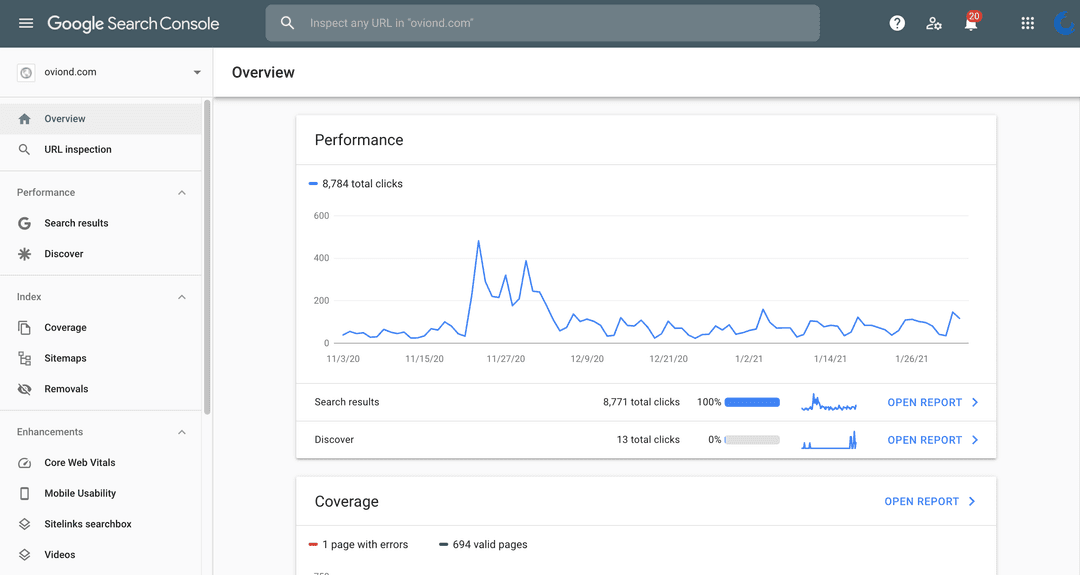Click the Discover sparkline chart

829,440
